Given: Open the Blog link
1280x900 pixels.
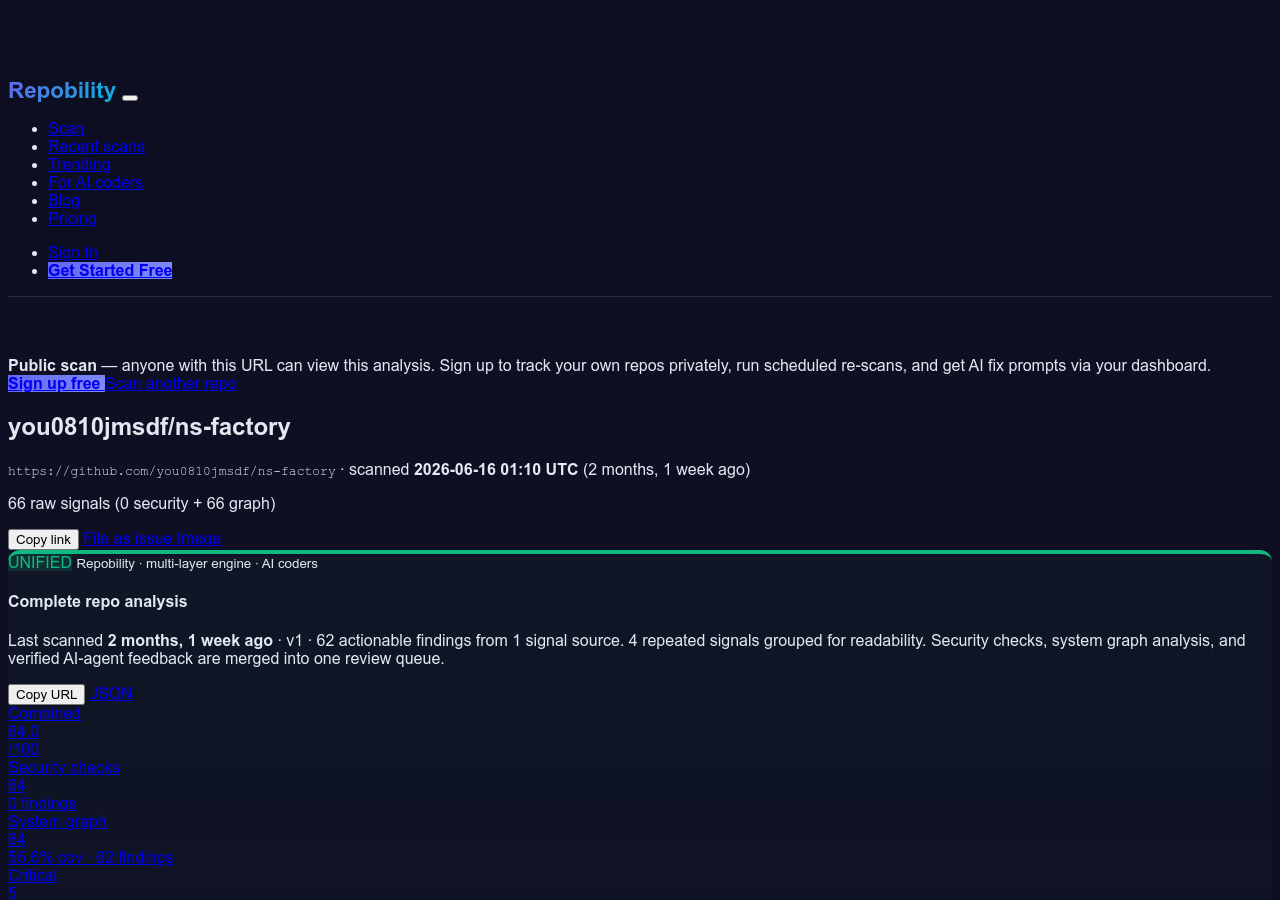Looking at the screenshot, I should [64, 200].
